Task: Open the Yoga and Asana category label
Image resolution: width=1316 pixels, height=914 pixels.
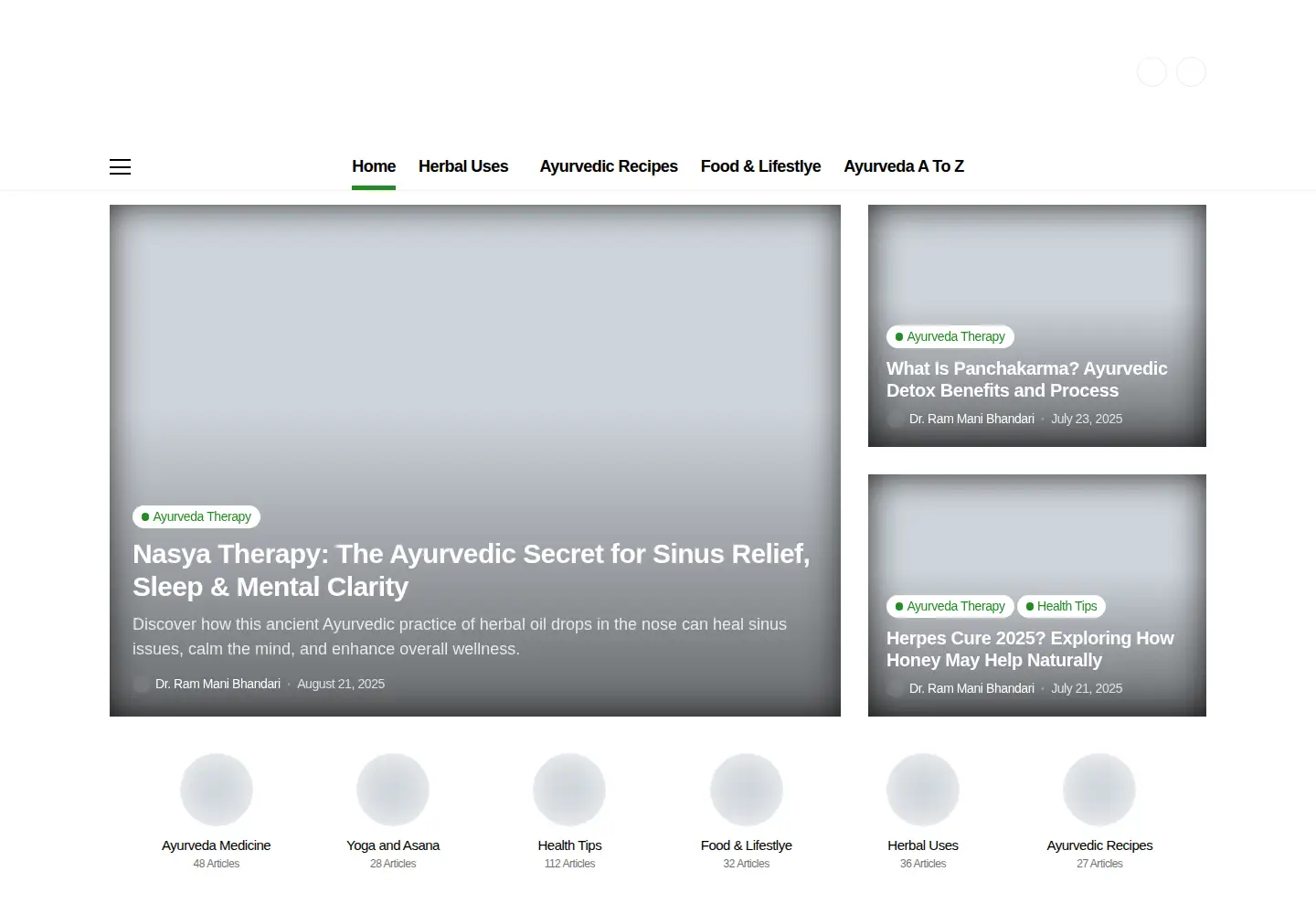Action: click(x=393, y=845)
